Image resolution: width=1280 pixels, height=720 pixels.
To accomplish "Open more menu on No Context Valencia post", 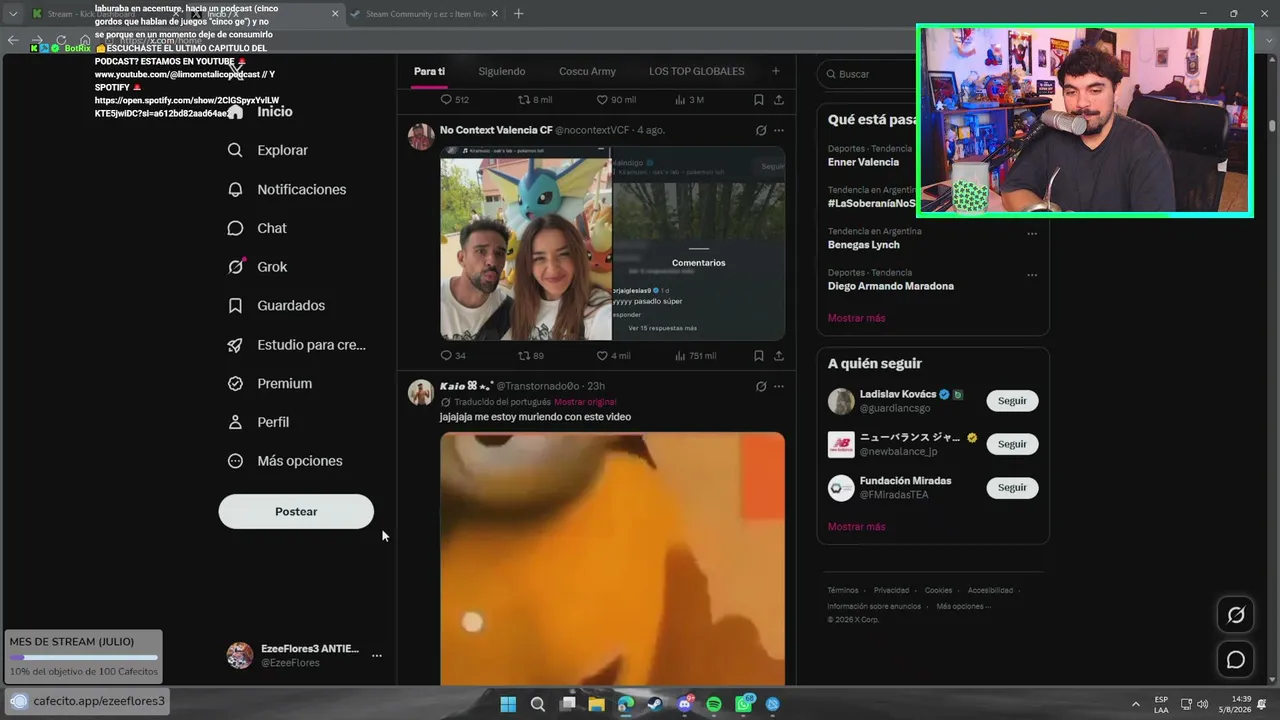I will coord(779,130).
